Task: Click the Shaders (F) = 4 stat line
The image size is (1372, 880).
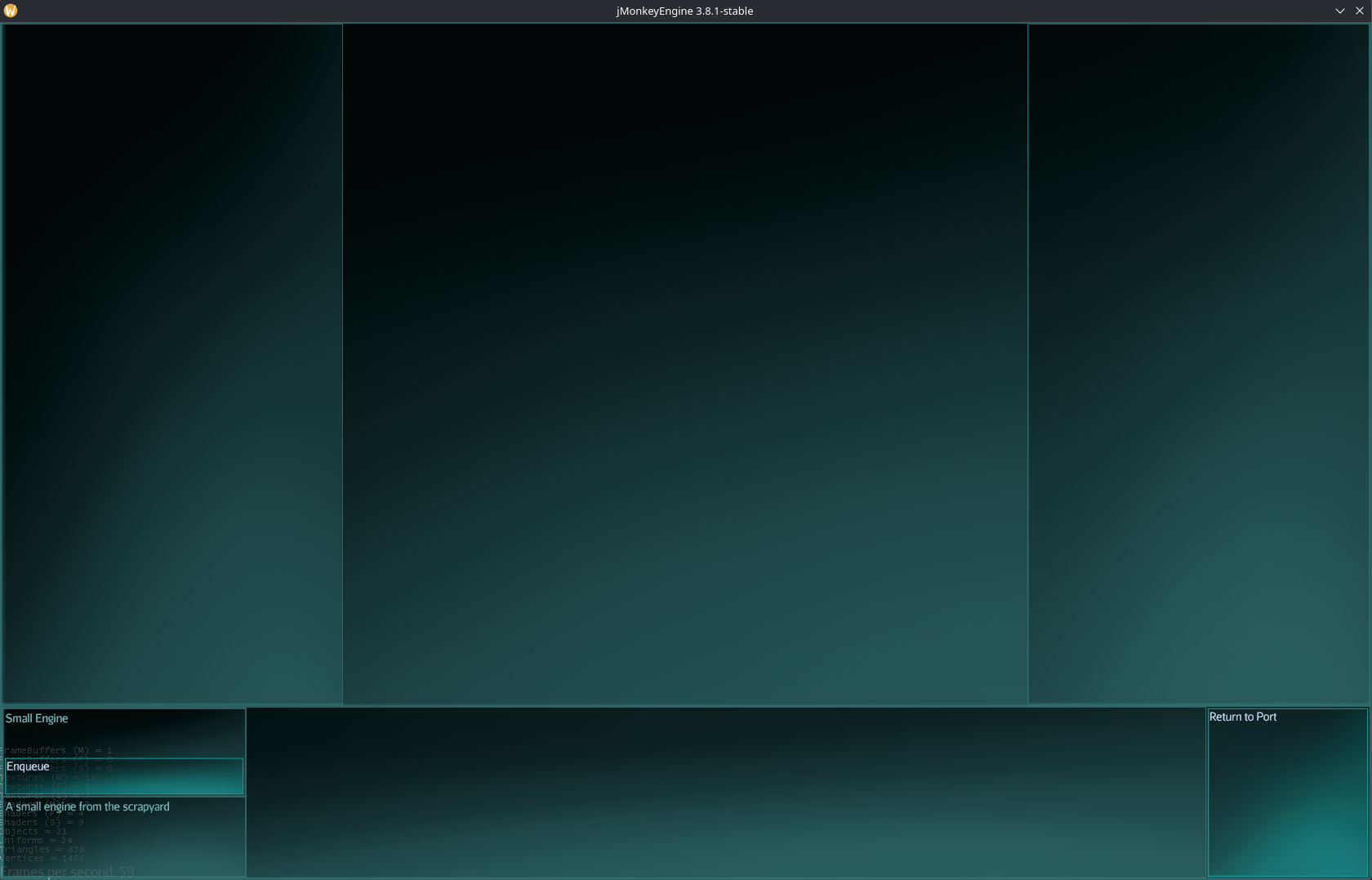Action: pyautogui.click(x=42, y=814)
